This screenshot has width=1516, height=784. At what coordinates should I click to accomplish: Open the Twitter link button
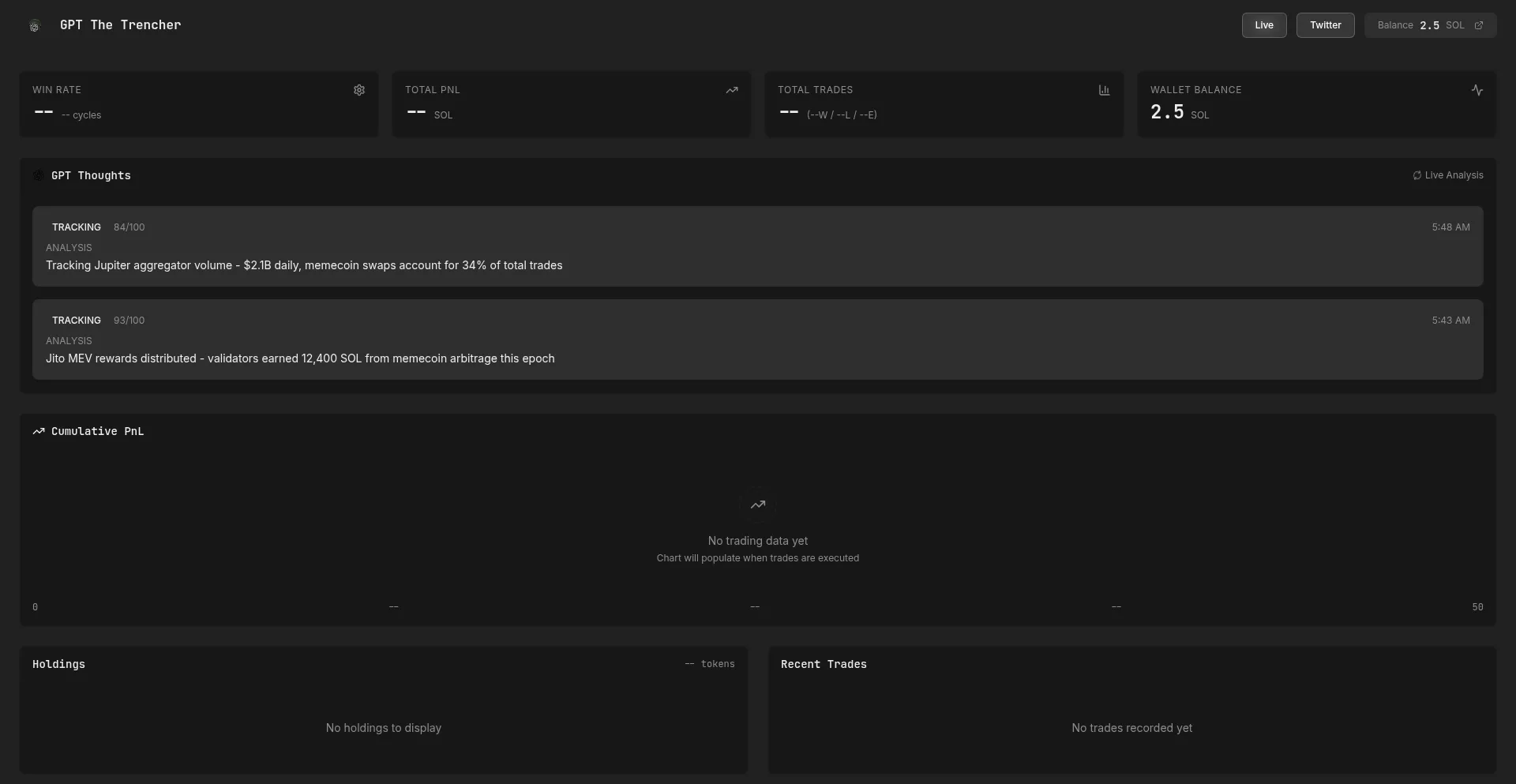click(x=1325, y=25)
